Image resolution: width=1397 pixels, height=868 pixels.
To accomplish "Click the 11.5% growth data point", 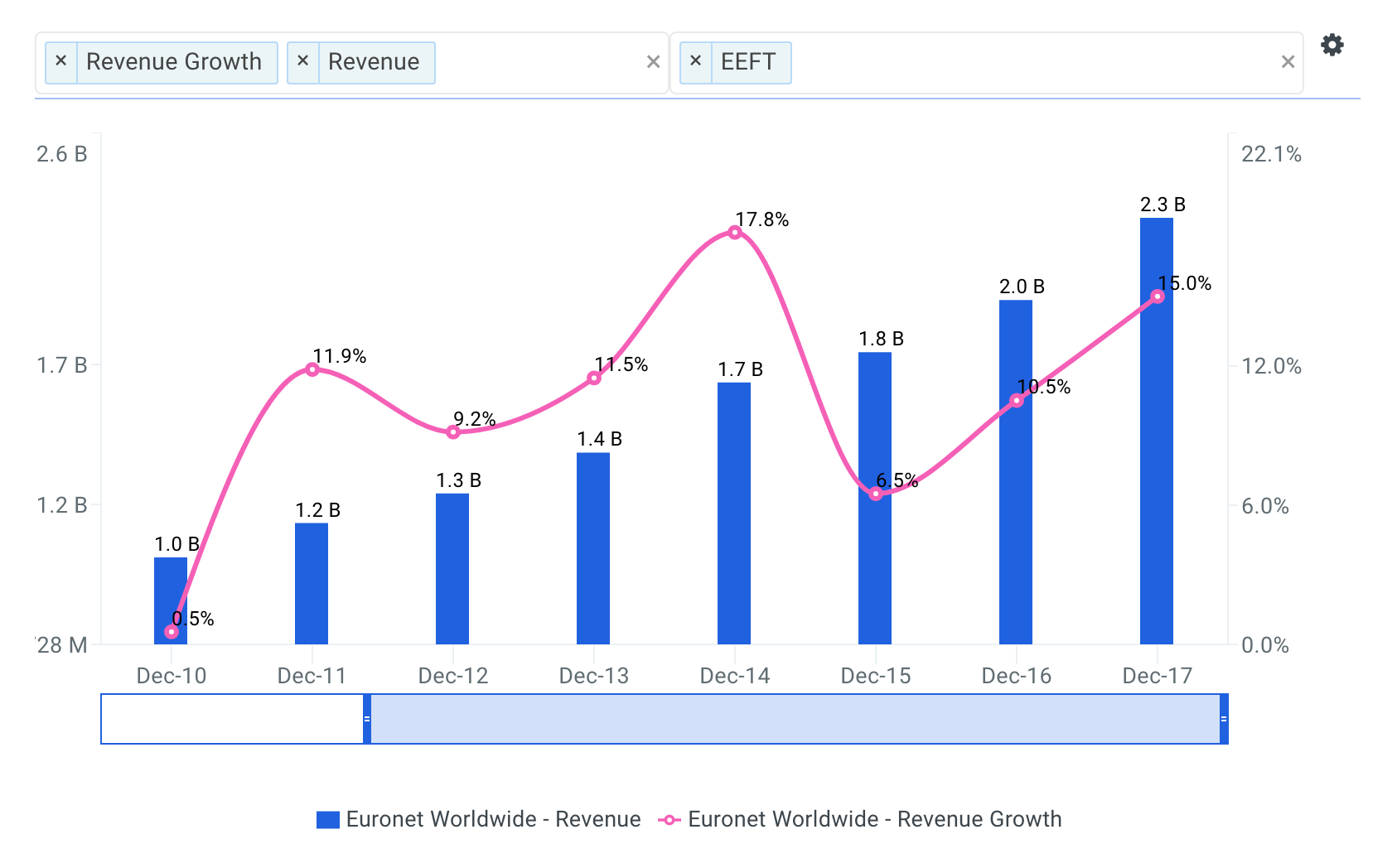I will 594,379.
